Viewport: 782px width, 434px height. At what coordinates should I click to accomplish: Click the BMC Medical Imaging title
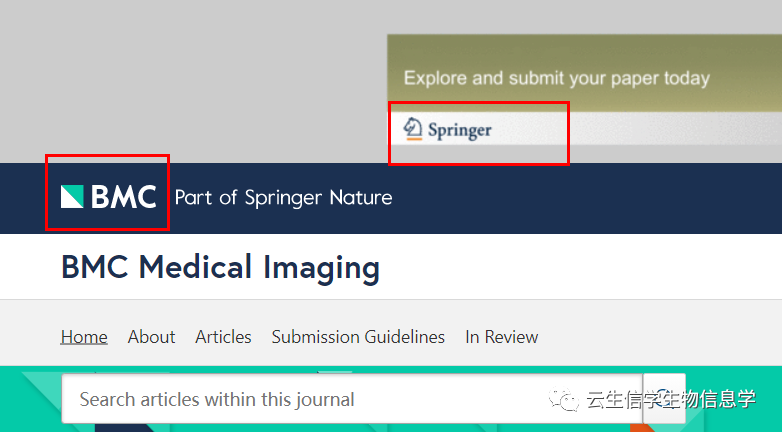[x=220, y=267]
